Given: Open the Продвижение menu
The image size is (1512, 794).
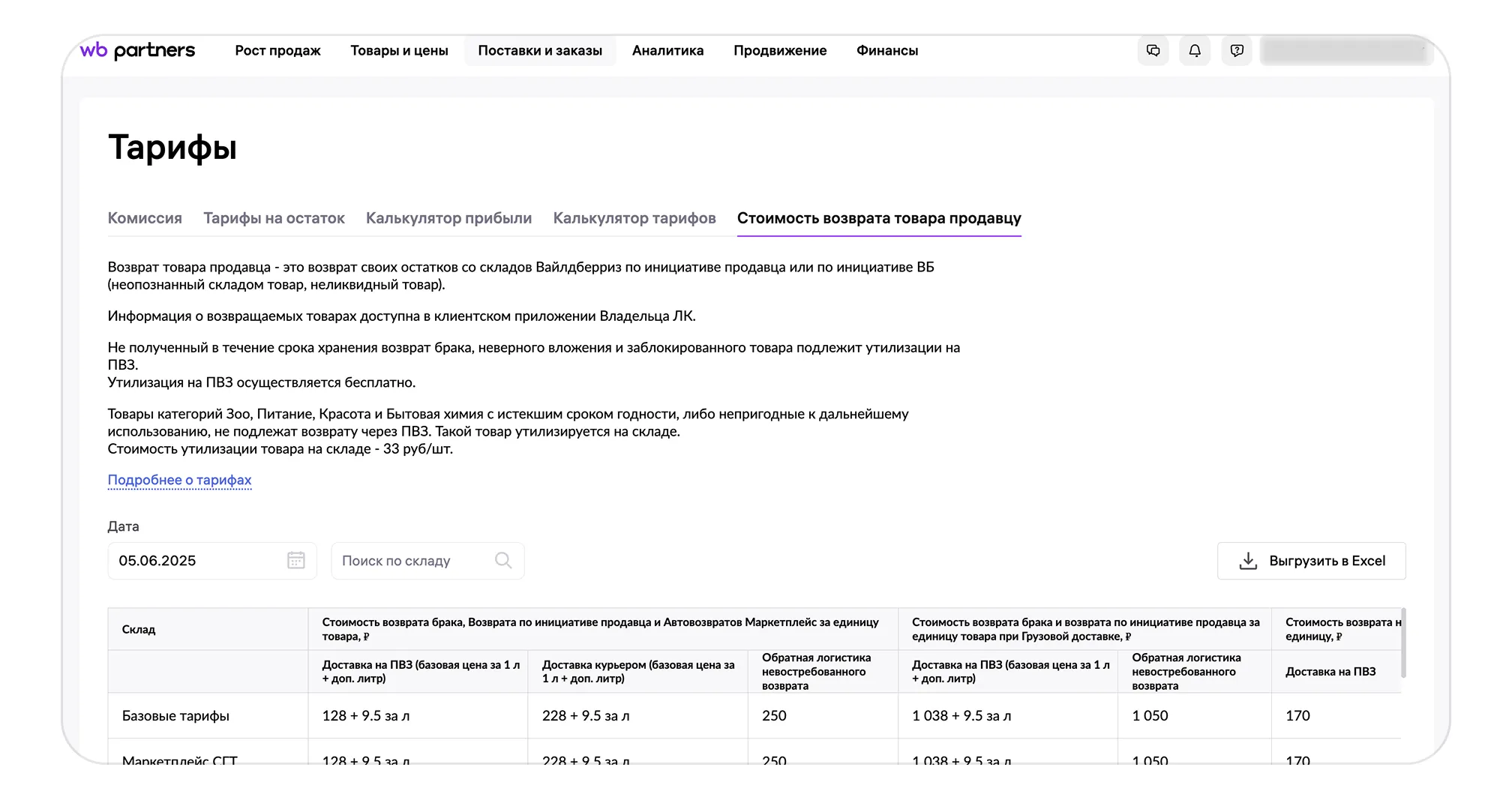Looking at the screenshot, I should [x=780, y=51].
